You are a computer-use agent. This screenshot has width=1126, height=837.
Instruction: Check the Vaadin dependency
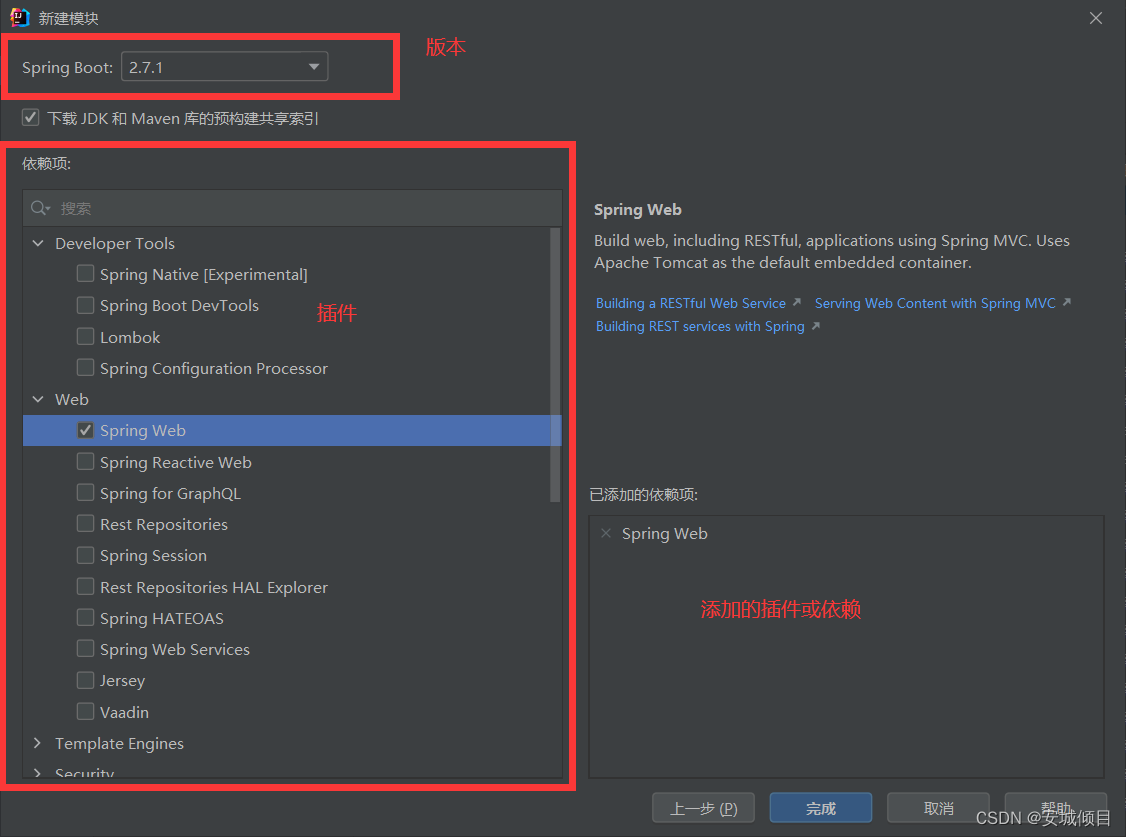click(85, 711)
